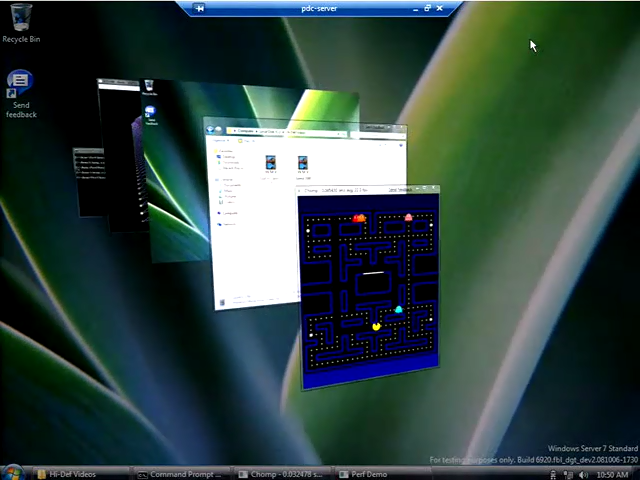Click Send feedback link in Chomp title bar
640x480 pixels.
(400, 190)
